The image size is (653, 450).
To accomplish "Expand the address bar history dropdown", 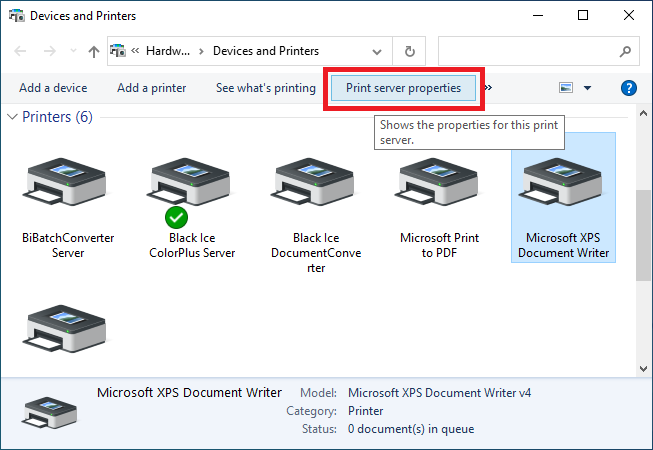I will tap(377, 52).
